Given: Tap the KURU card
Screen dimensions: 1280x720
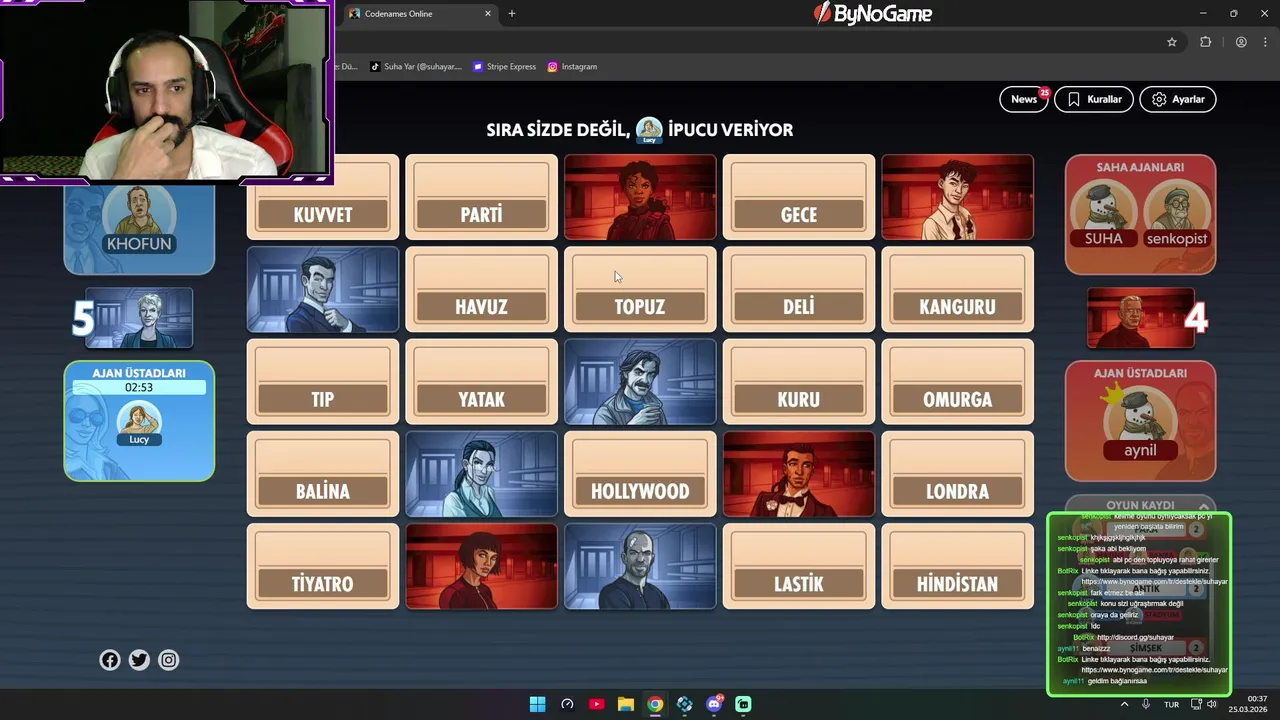Looking at the screenshot, I should pyautogui.click(x=799, y=382).
